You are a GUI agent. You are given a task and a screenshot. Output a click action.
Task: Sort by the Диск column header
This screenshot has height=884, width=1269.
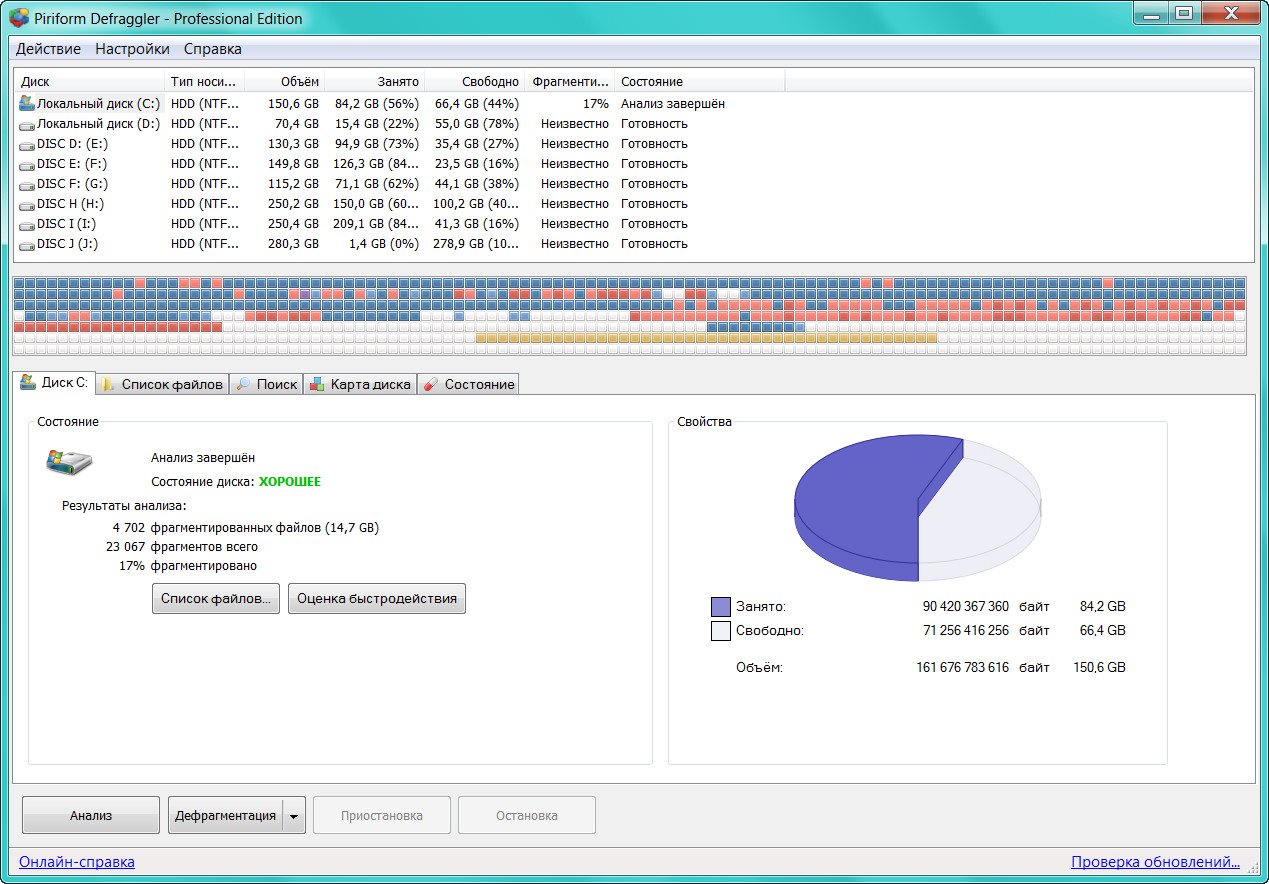point(89,81)
